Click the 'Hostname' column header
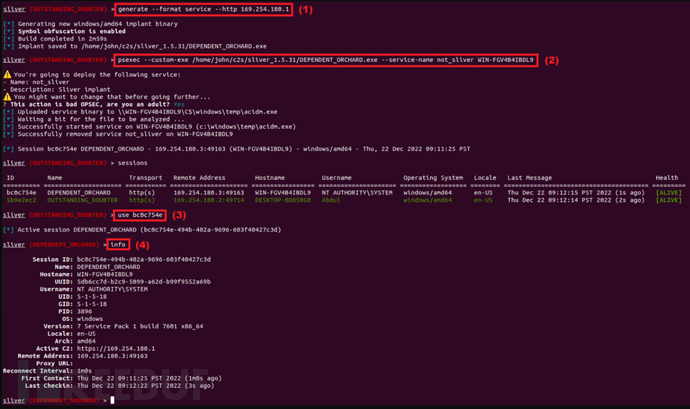 (270, 178)
